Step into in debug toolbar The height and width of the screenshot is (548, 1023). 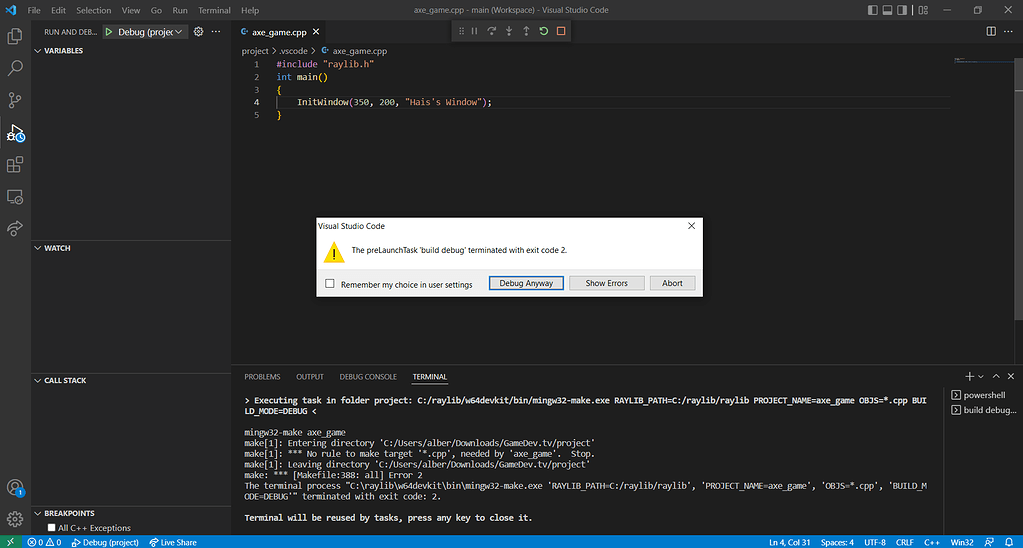point(509,31)
